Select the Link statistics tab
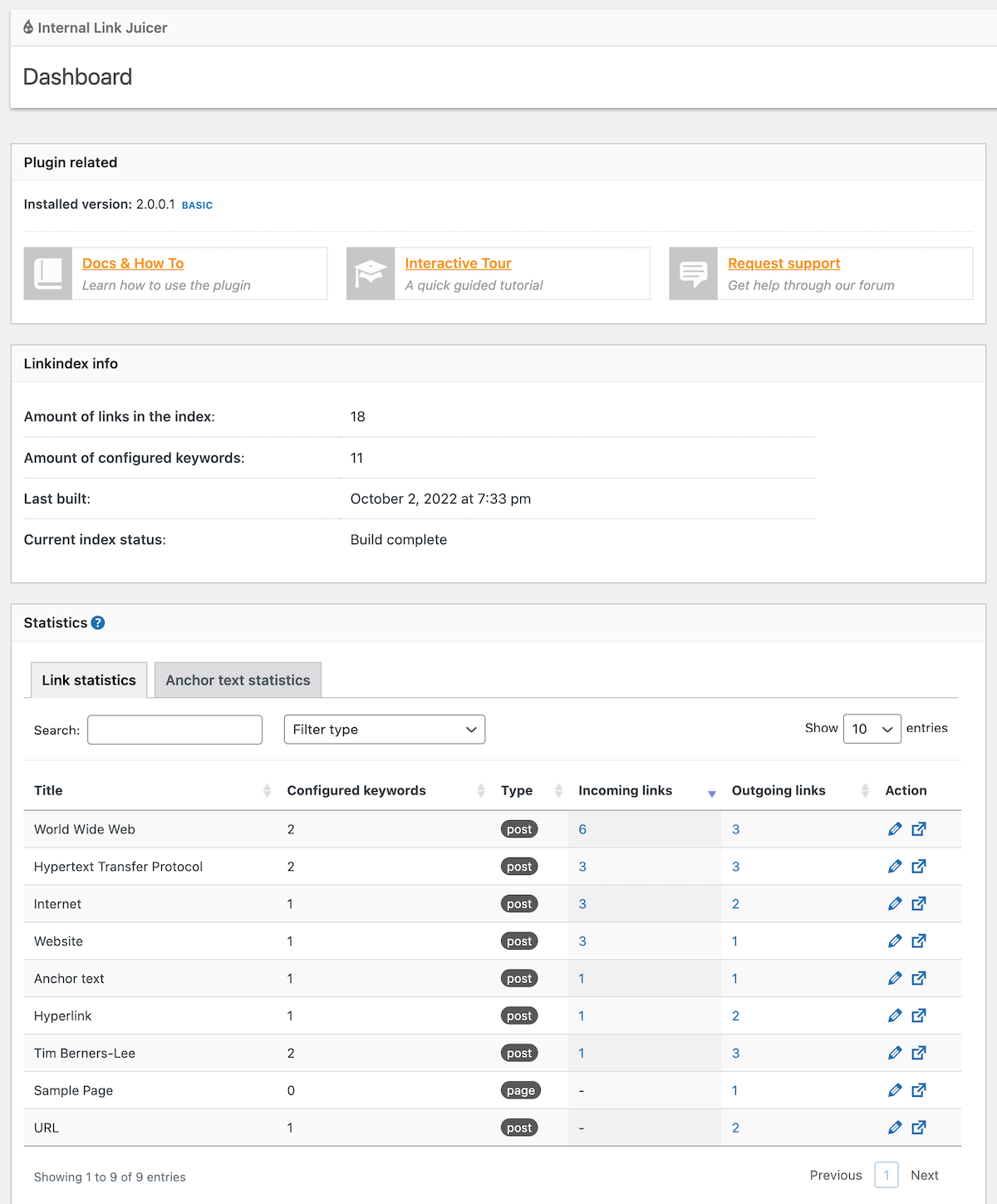This screenshot has width=997, height=1204. [89, 681]
